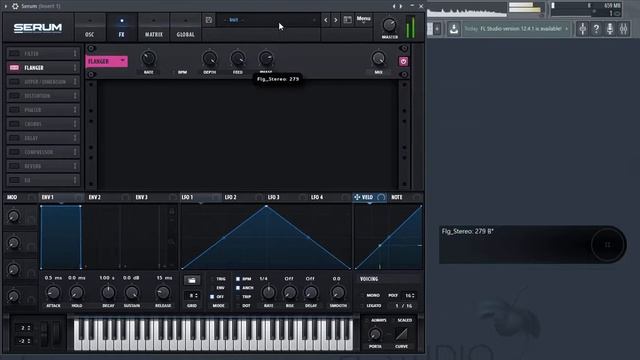Switch to the OSC tab
The height and width of the screenshot is (360, 640).
pyautogui.click(x=90, y=27)
